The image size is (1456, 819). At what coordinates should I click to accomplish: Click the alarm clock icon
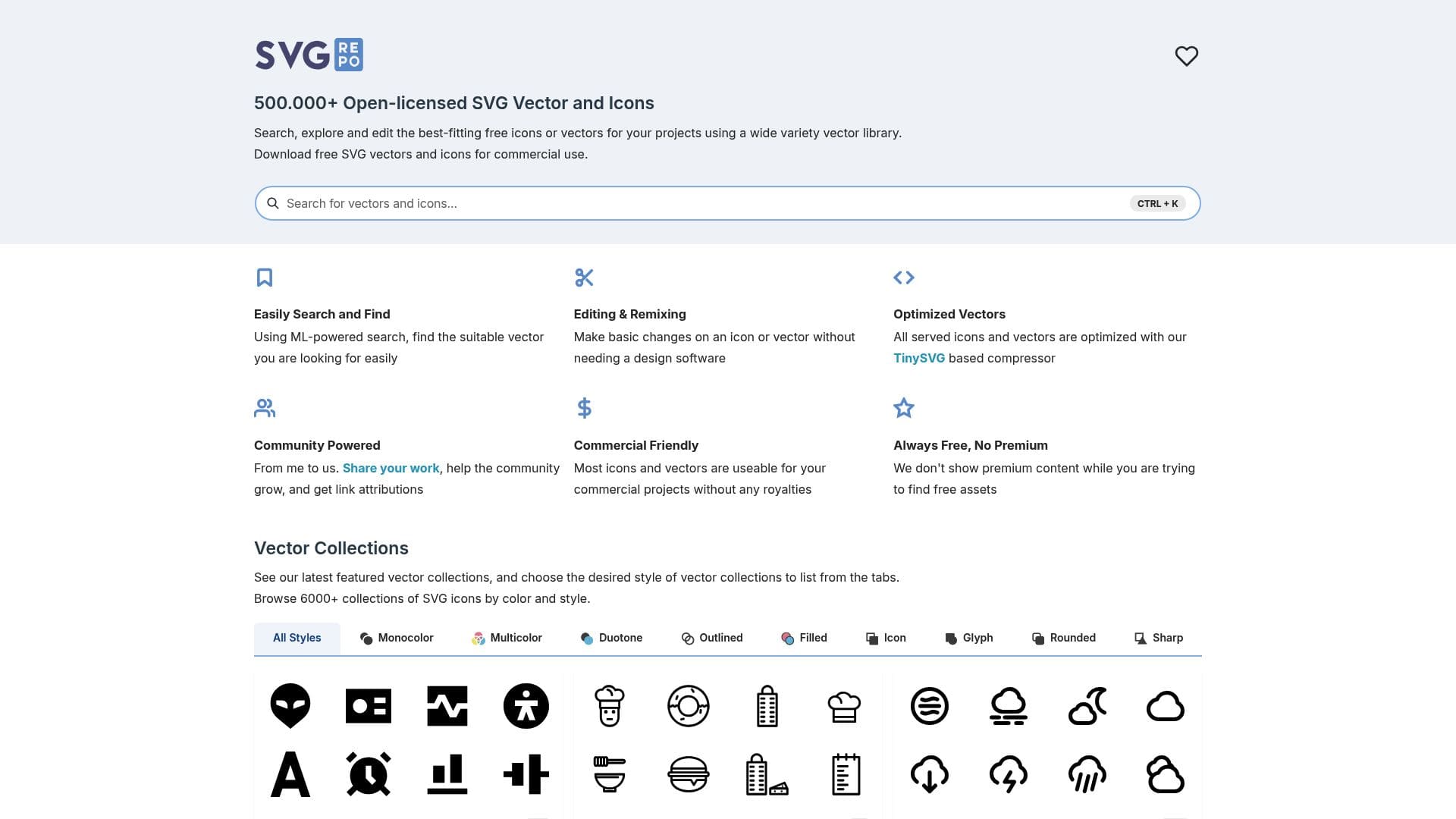tap(369, 774)
